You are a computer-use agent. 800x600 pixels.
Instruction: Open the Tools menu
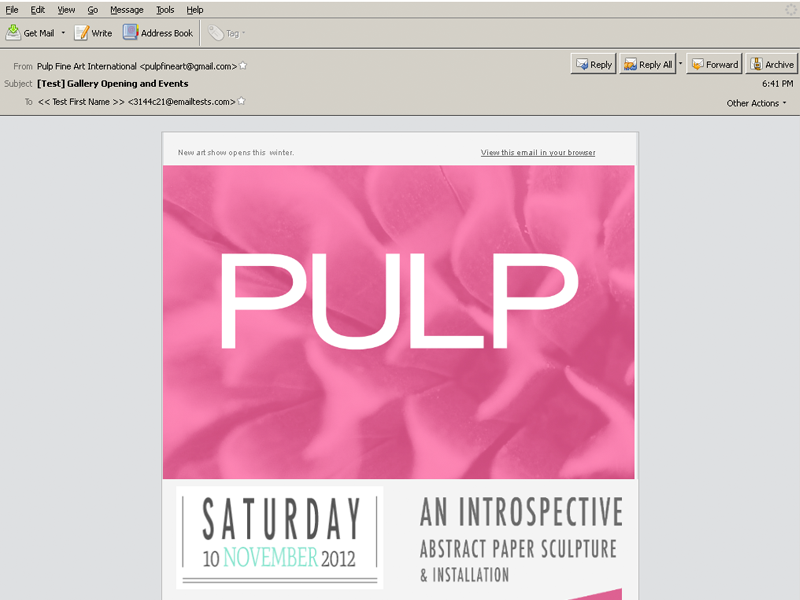165,10
